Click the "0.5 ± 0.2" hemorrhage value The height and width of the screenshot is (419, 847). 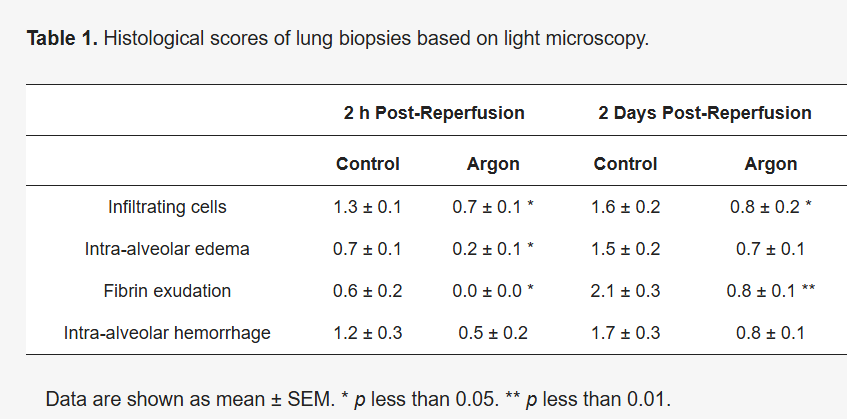493,333
